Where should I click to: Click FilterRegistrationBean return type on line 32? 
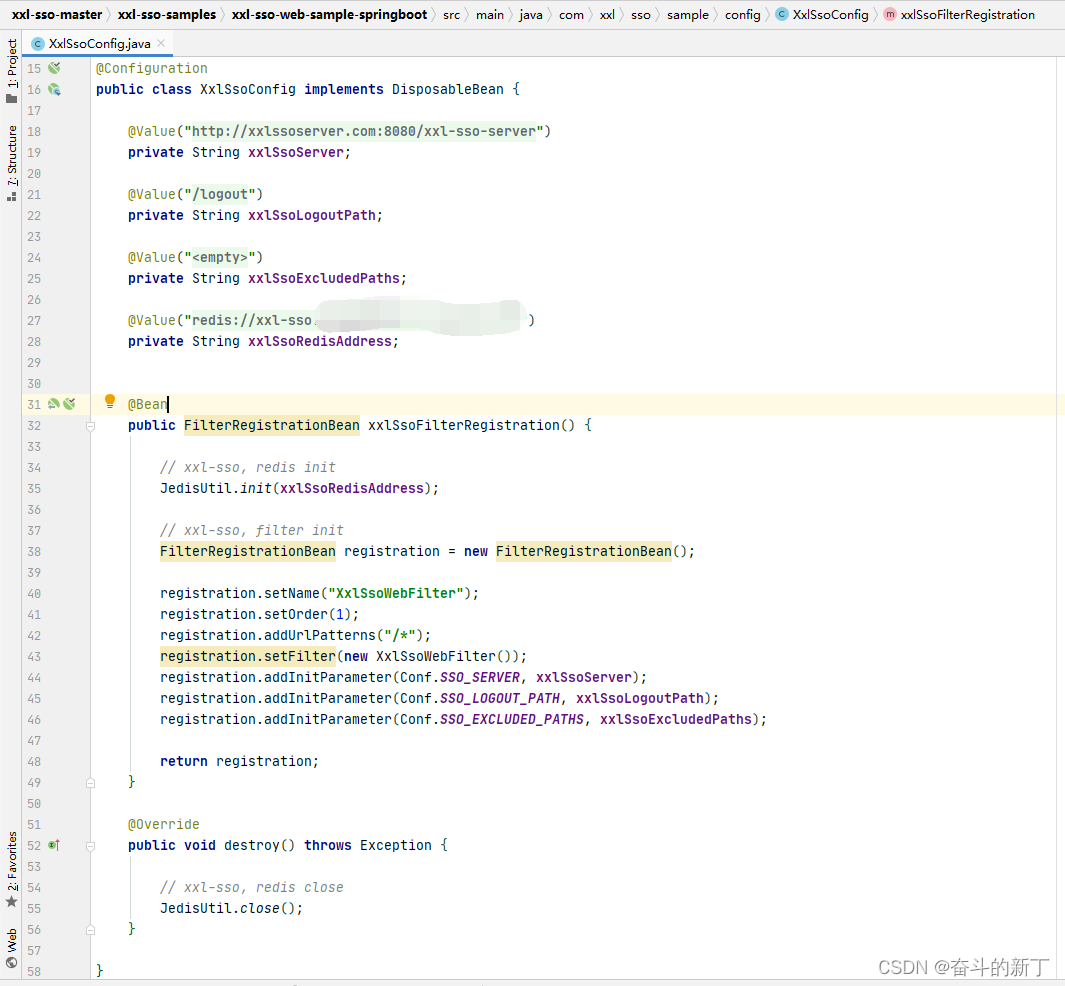coord(272,425)
